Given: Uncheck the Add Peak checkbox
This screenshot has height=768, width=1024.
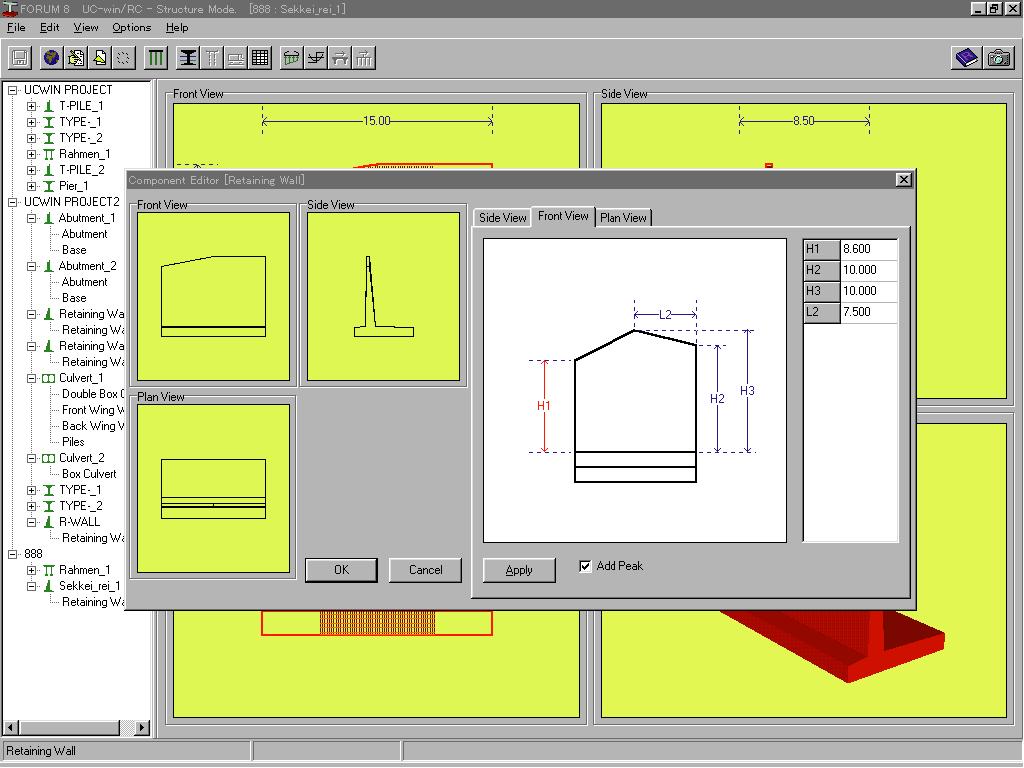Looking at the screenshot, I should pyautogui.click(x=586, y=566).
